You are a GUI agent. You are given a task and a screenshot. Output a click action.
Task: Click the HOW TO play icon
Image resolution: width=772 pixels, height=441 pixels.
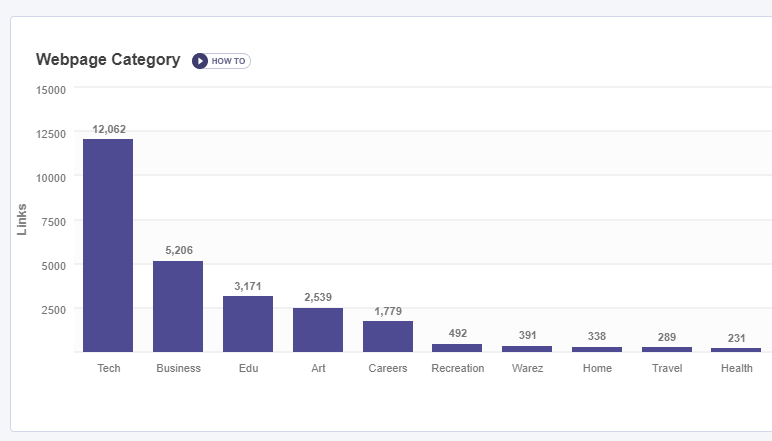(200, 61)
